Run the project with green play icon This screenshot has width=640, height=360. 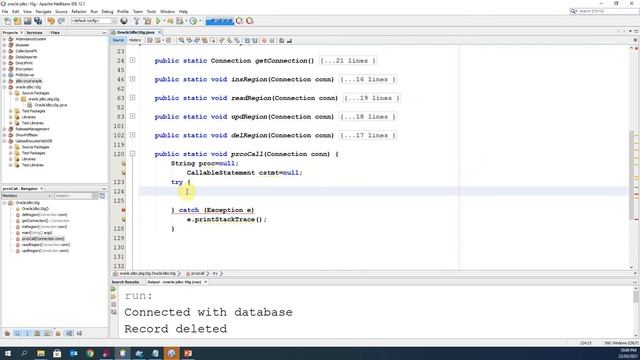tap(158, 21)
